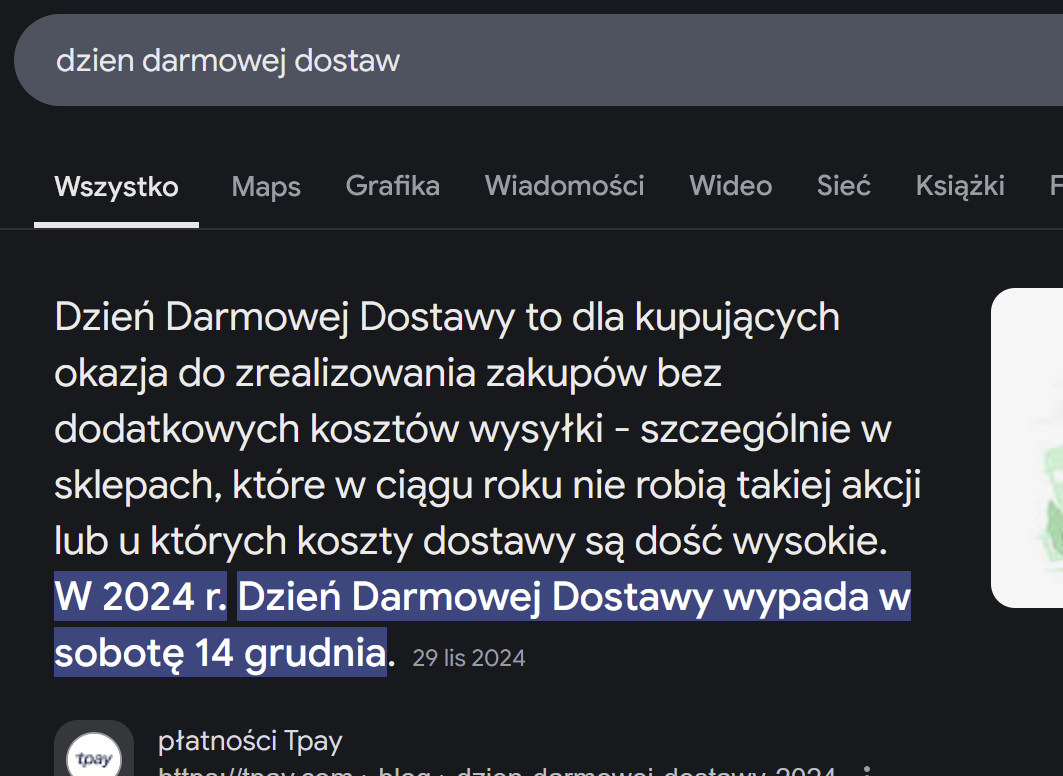Click the highlighted 'W 2024 r.' text
This screenshot has width=1063, height=776.
click(x=141, y=597)
